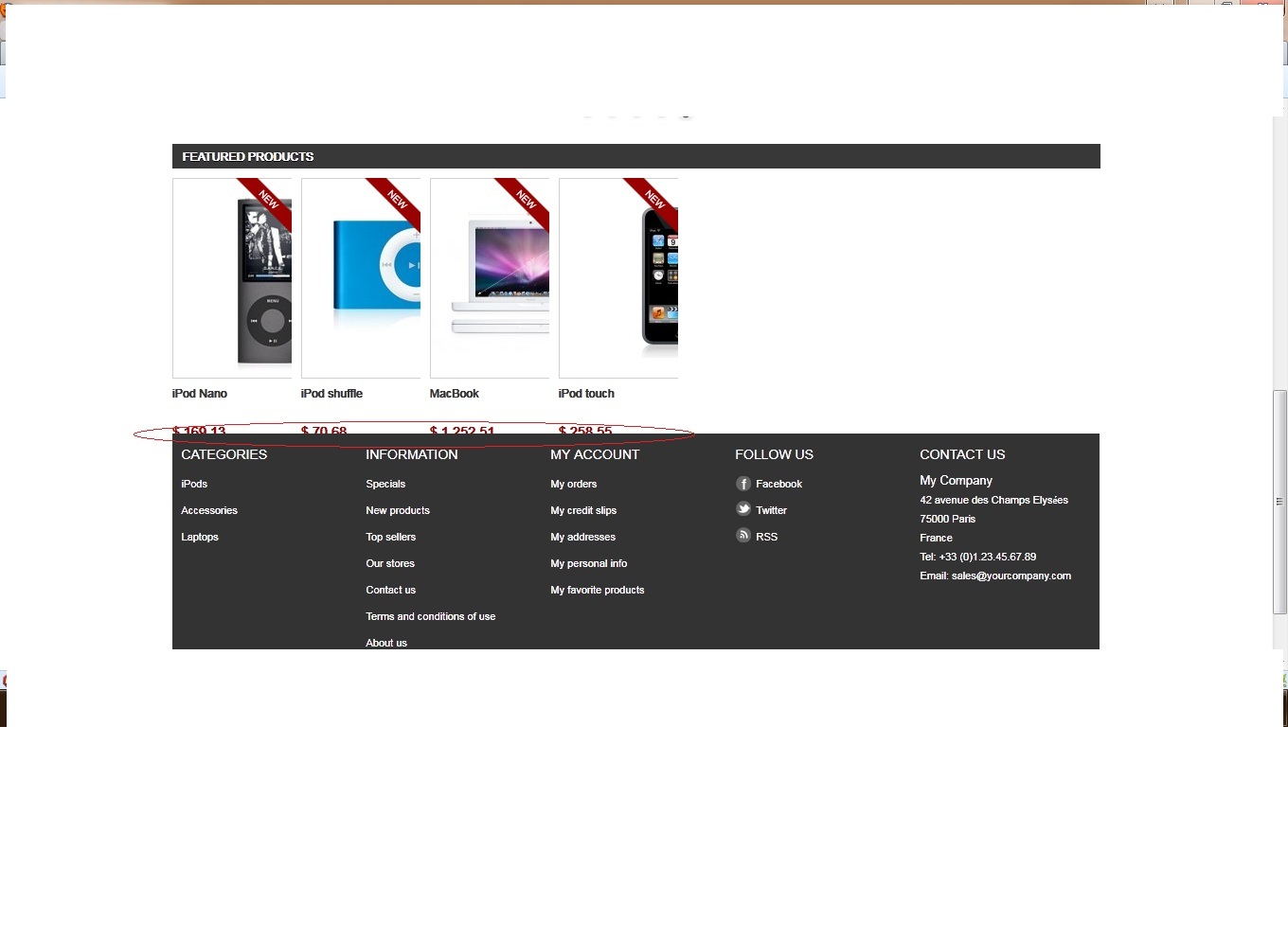
Task: Click the Twitter text link
Action: (772, 510)
